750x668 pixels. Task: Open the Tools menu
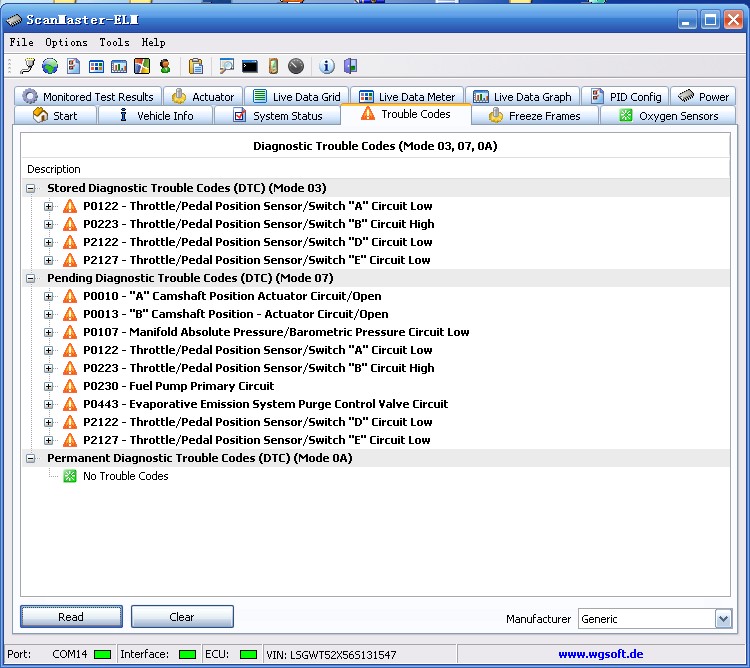click(114, 42)
